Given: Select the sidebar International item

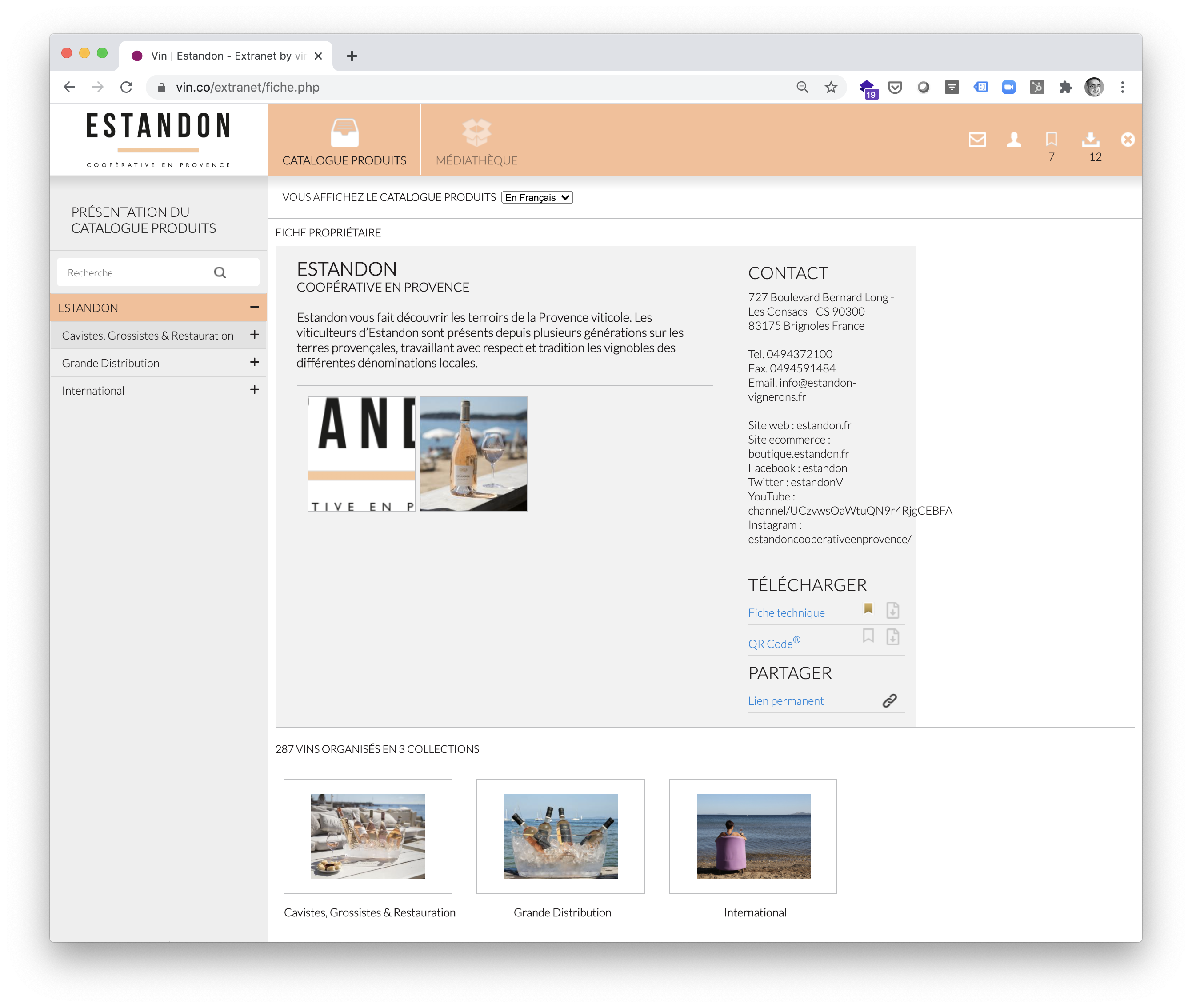Looking at the screenshot, I should click(93, 390).
